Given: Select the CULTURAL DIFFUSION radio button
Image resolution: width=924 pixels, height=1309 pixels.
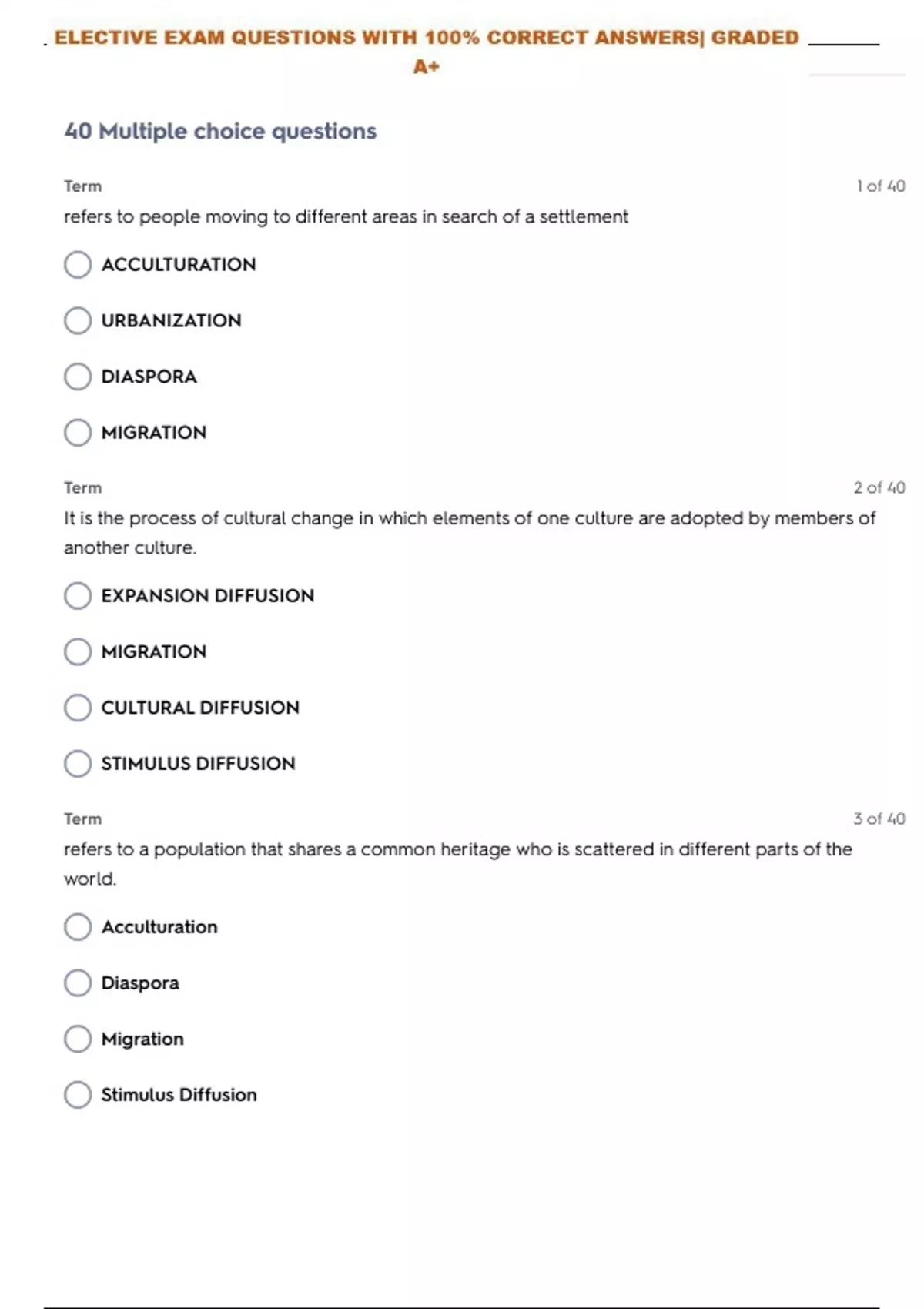Looking at the screenshot, I should click(x=78, y=708).
